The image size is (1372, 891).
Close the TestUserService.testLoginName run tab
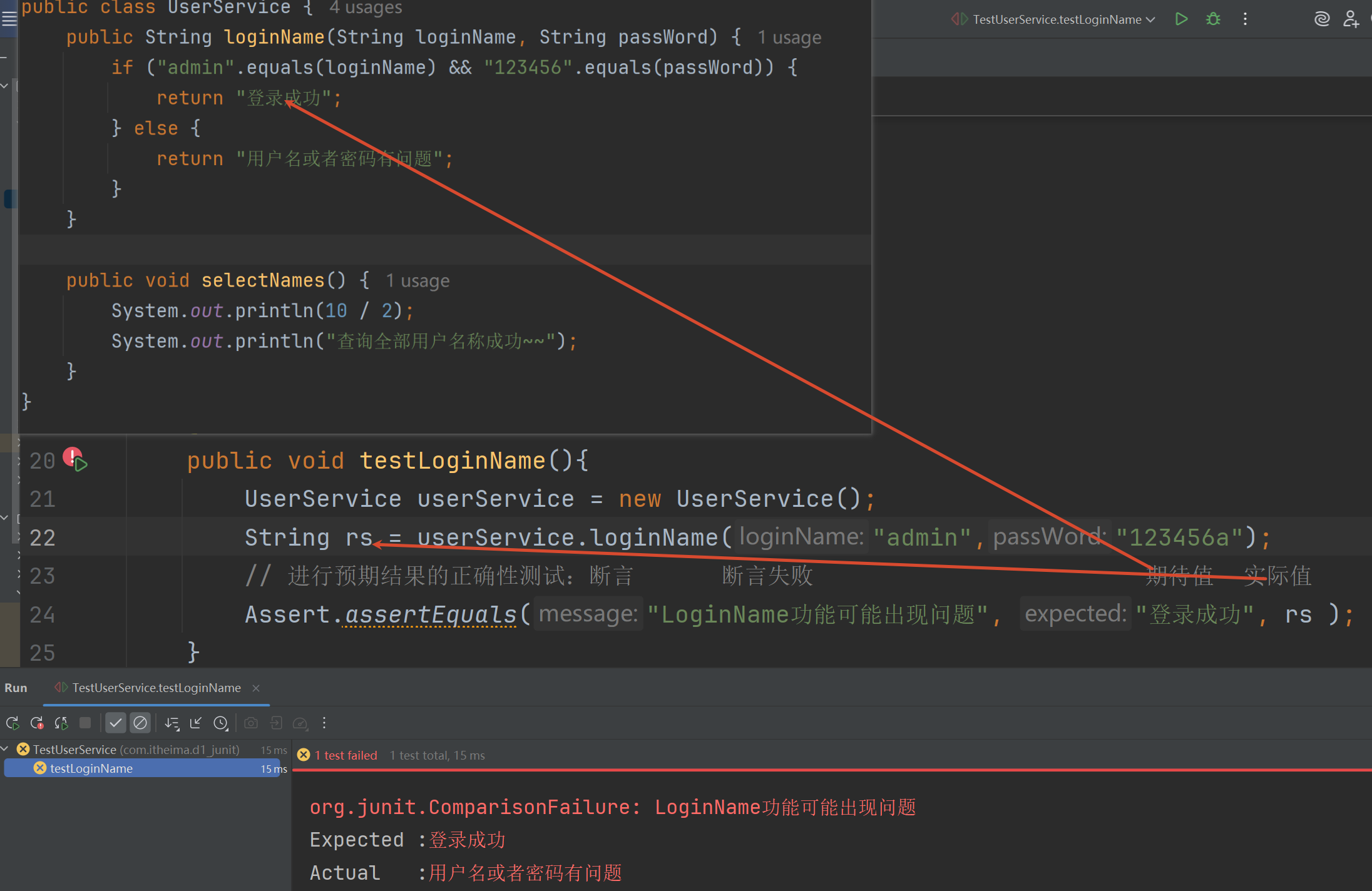256,688
